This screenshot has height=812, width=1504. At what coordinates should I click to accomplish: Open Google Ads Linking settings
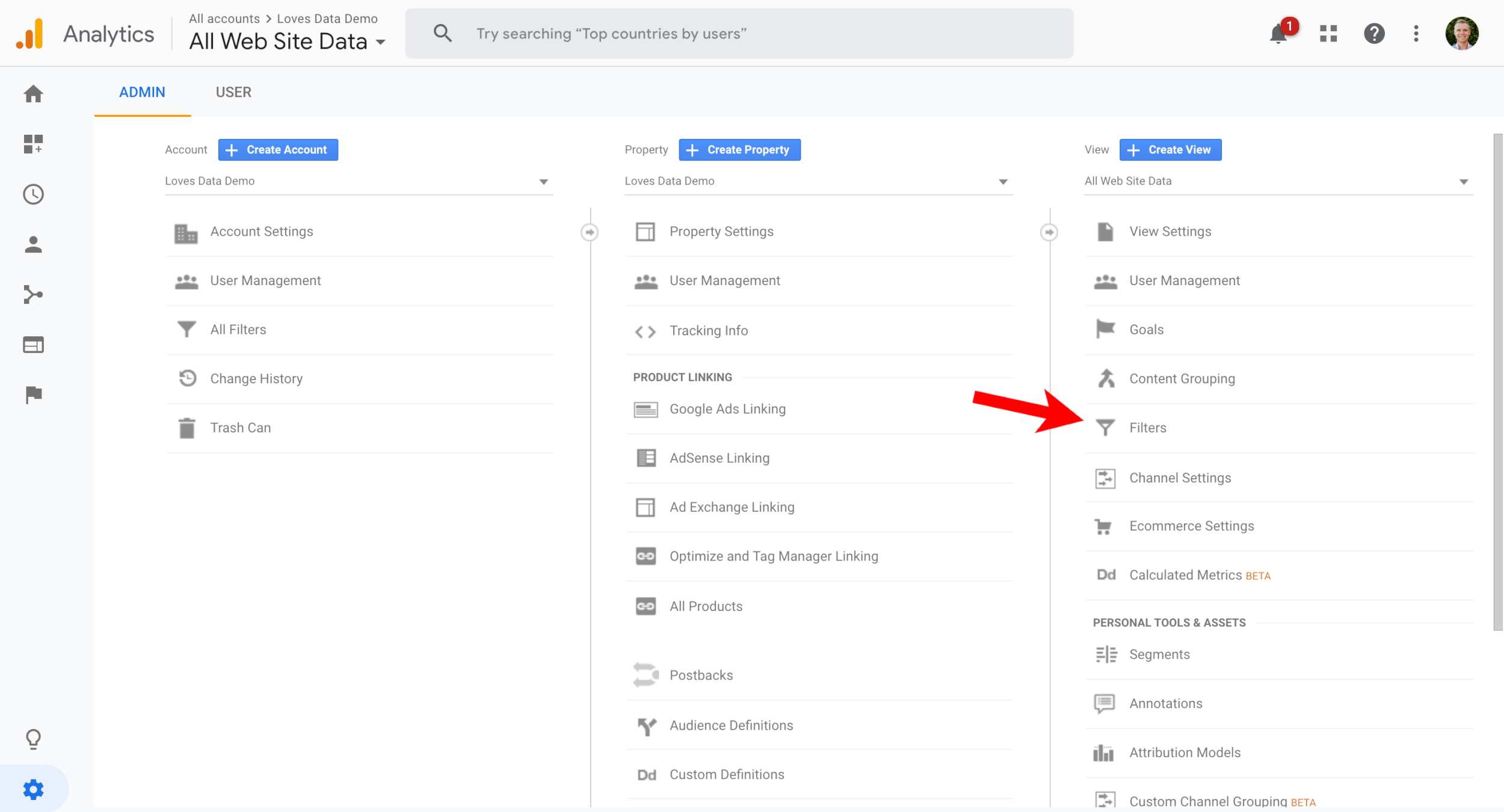tap(727, 408)
